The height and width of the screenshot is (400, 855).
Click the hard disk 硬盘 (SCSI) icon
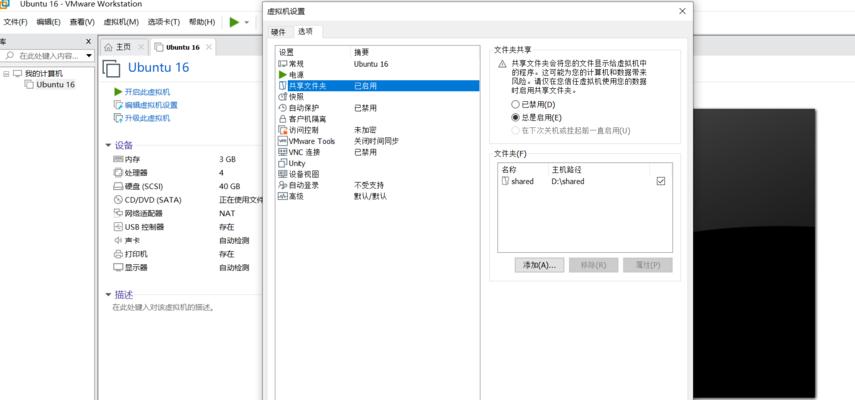pos(118,186)
